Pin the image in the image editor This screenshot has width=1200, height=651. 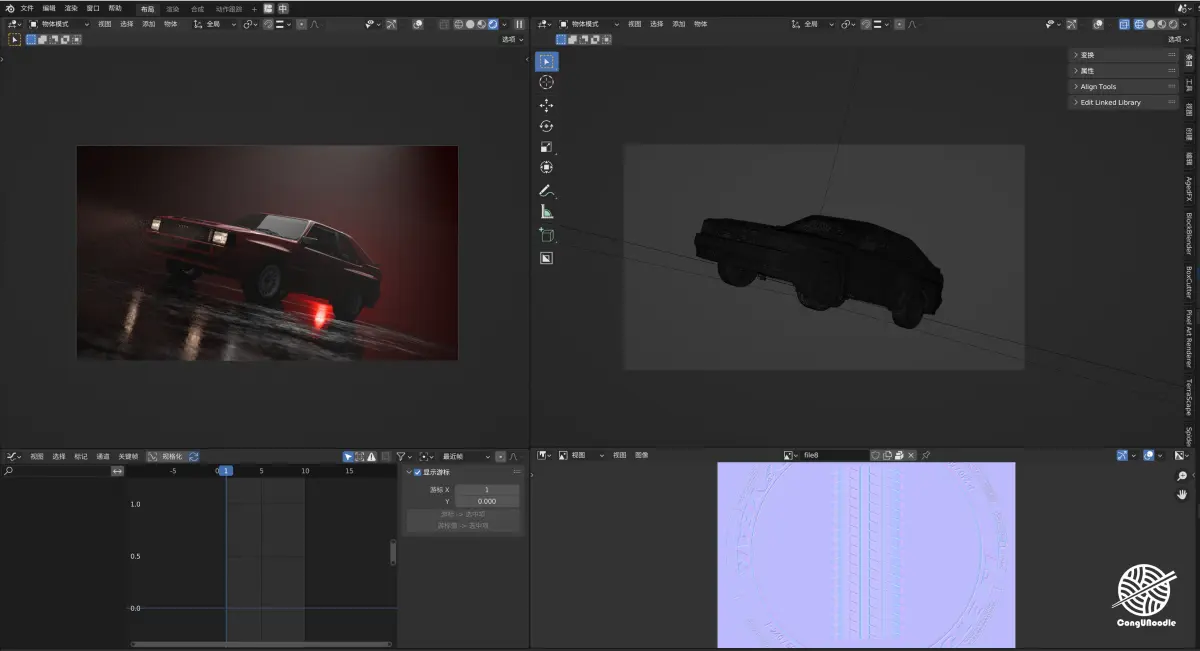coord(925,455)
